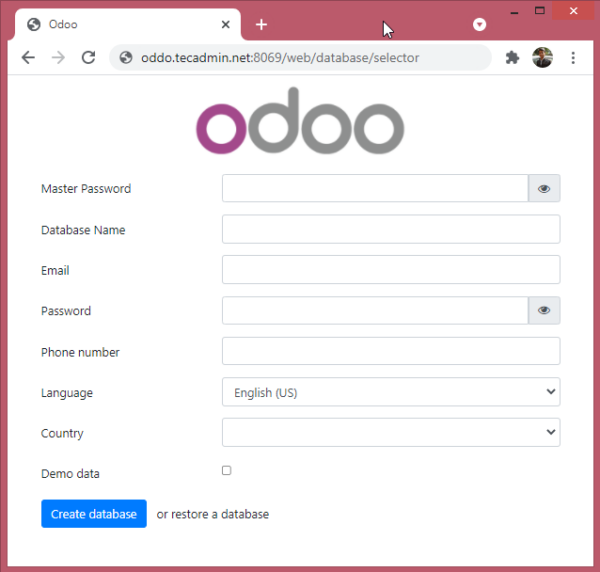
Task: Reload the page with the refresh icon
Action: click(x=88, y=58)
